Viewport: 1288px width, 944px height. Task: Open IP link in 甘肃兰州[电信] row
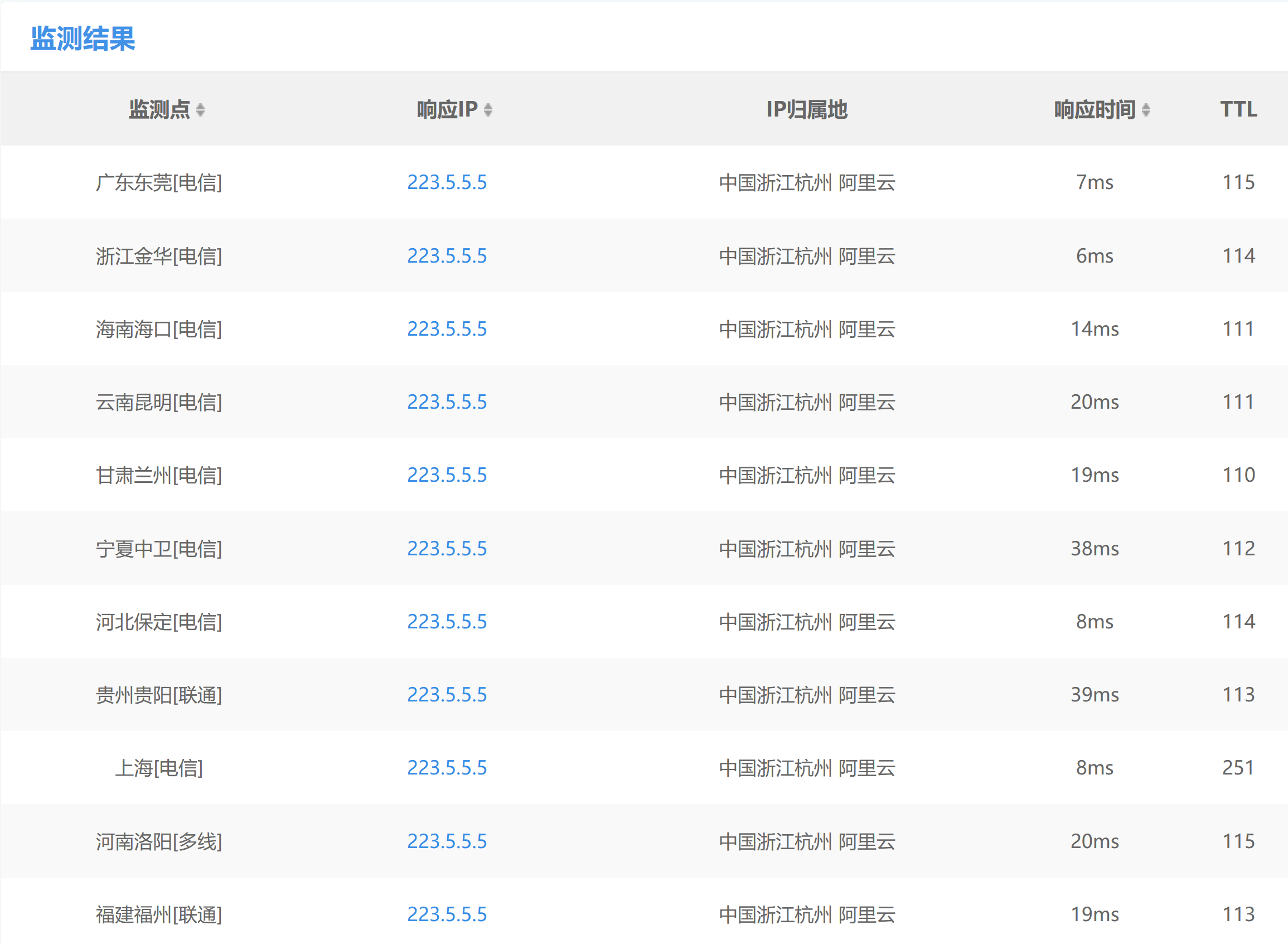[446, 475]
